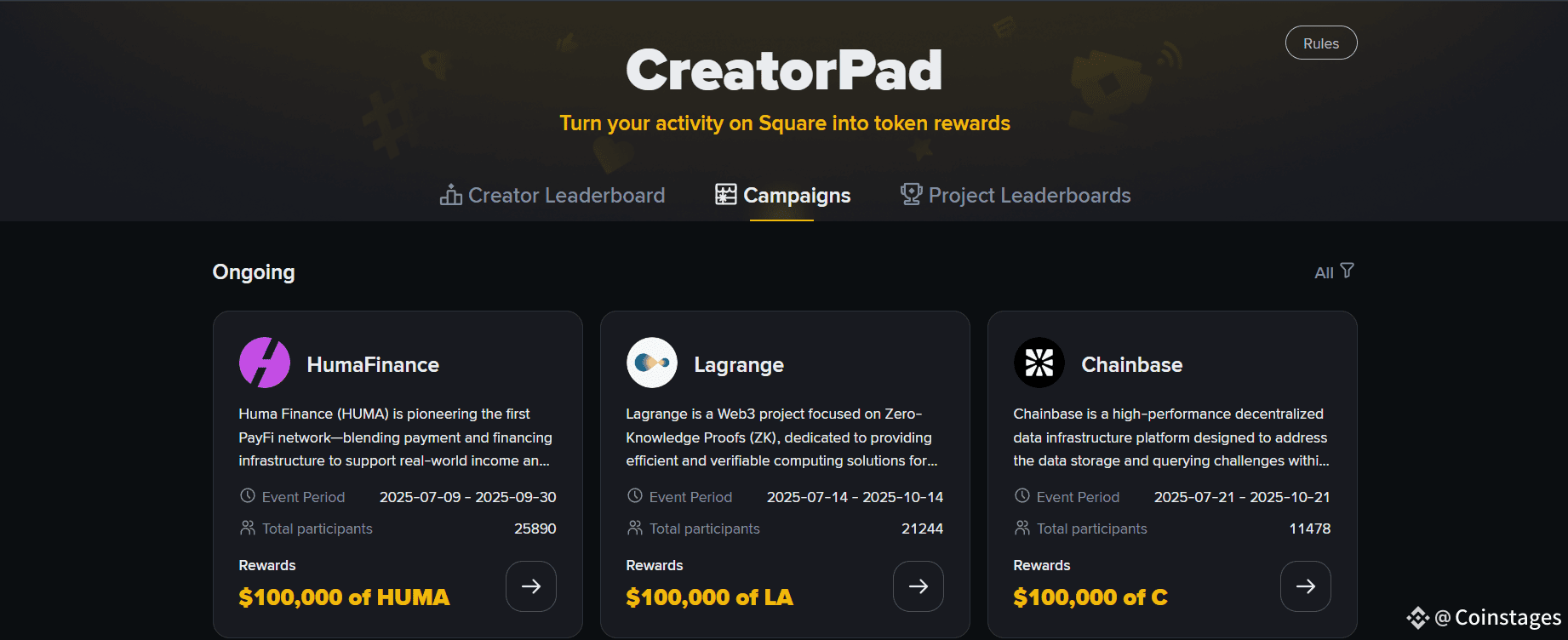Click the podium icon beside Creator Leaderboard
The image size is (1568, 640).
click(x=451, y=195)
